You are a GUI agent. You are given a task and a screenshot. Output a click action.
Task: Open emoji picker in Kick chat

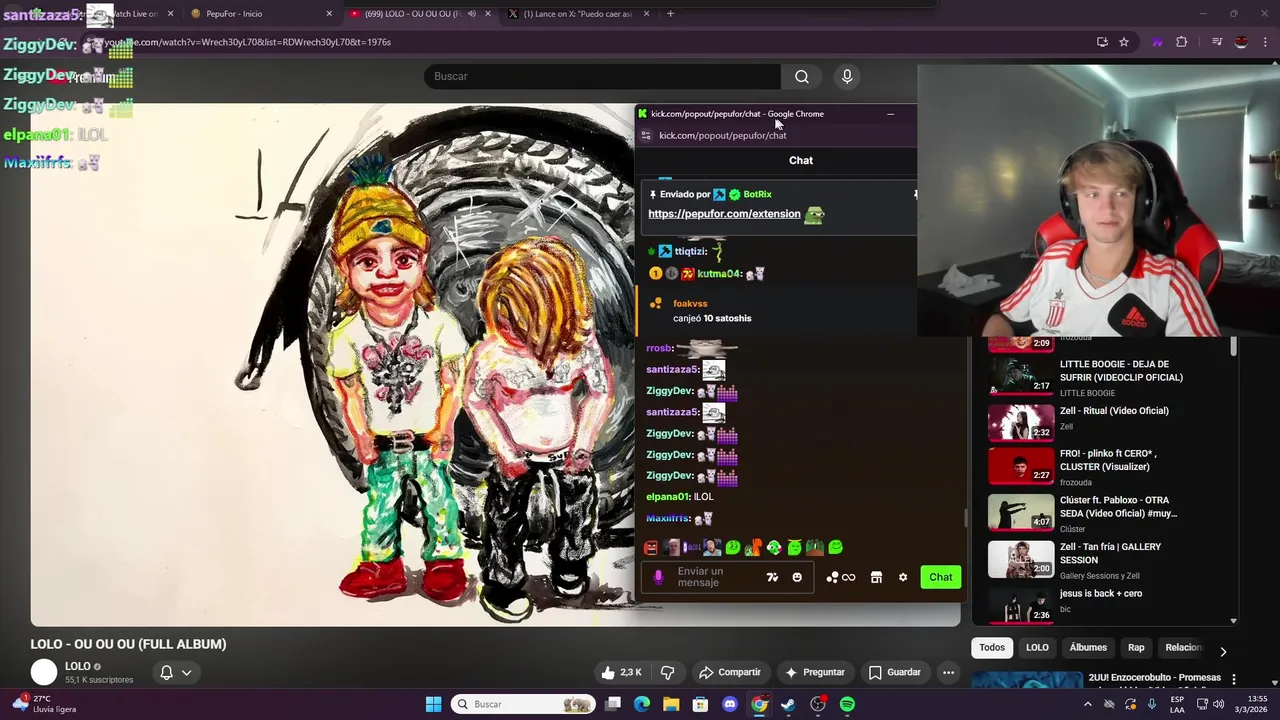[797, 577]
